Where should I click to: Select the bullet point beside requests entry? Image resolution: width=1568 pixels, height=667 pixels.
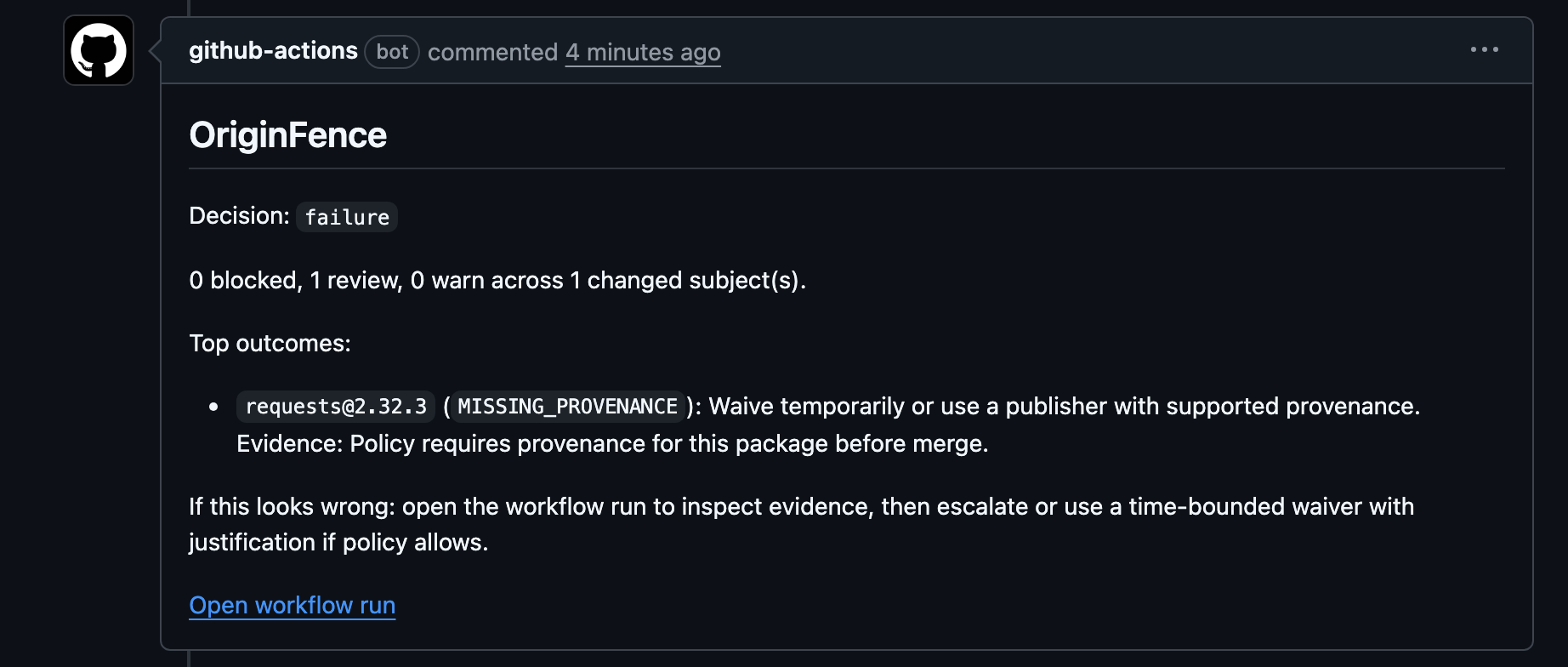[213, 407]
